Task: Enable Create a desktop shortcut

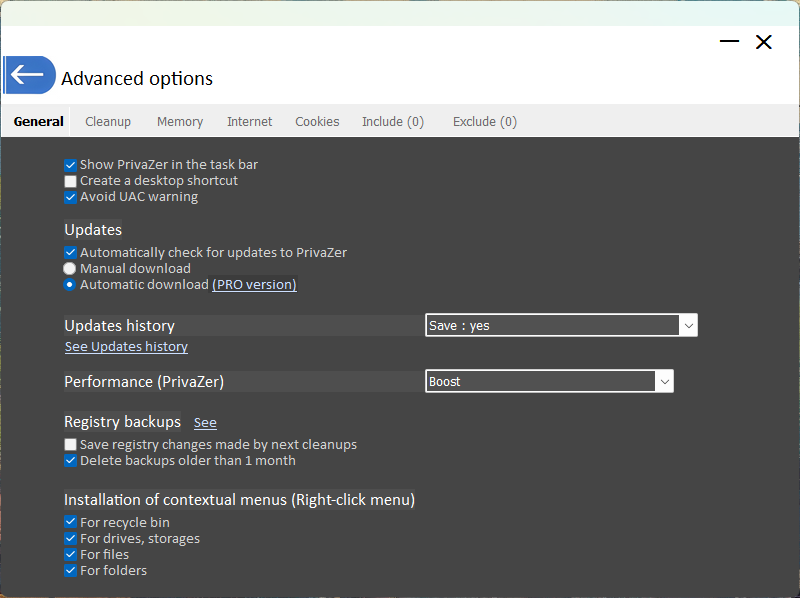Action: (x=70, y=181)
